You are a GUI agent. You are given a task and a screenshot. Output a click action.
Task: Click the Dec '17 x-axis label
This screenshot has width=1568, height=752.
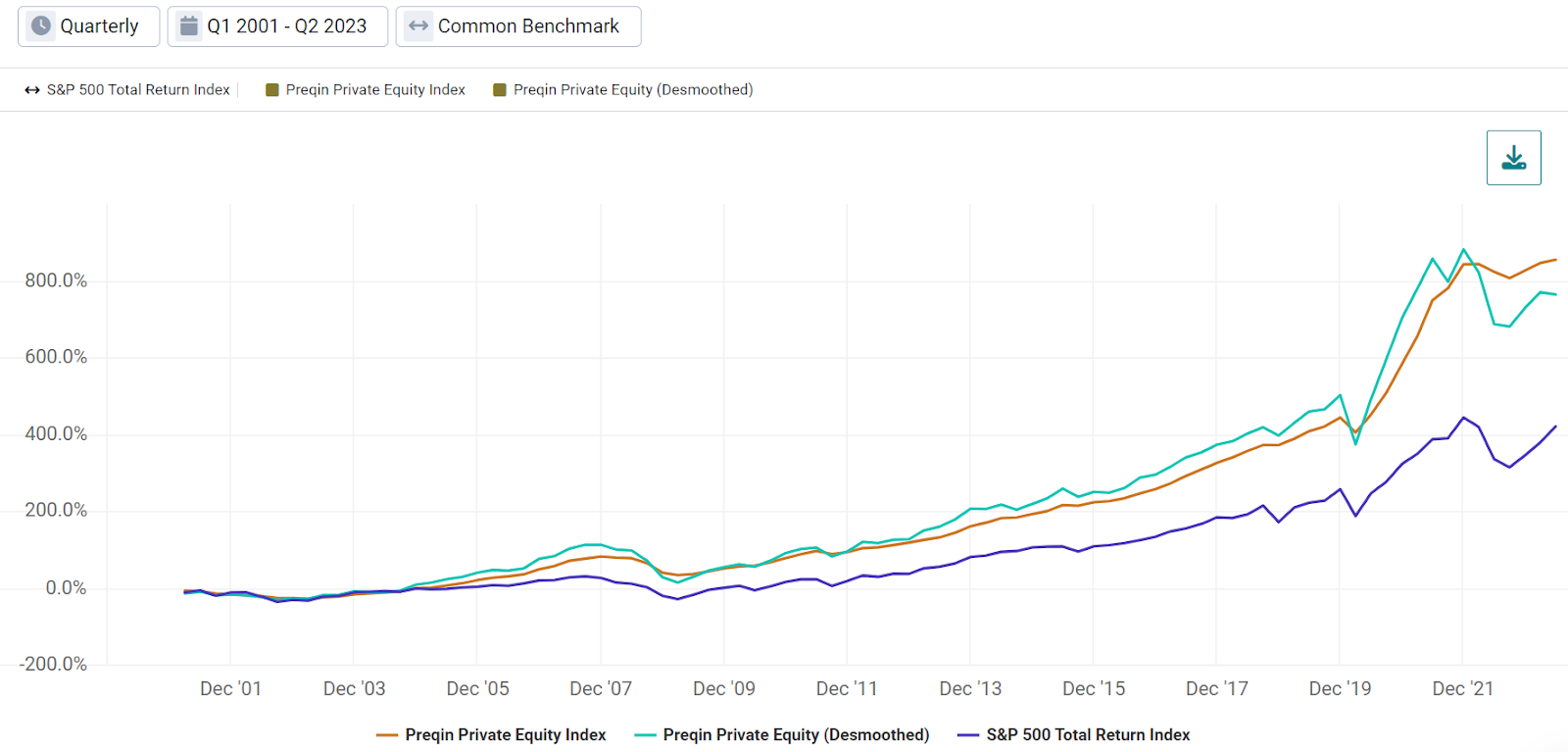(x=1217, y=688)
